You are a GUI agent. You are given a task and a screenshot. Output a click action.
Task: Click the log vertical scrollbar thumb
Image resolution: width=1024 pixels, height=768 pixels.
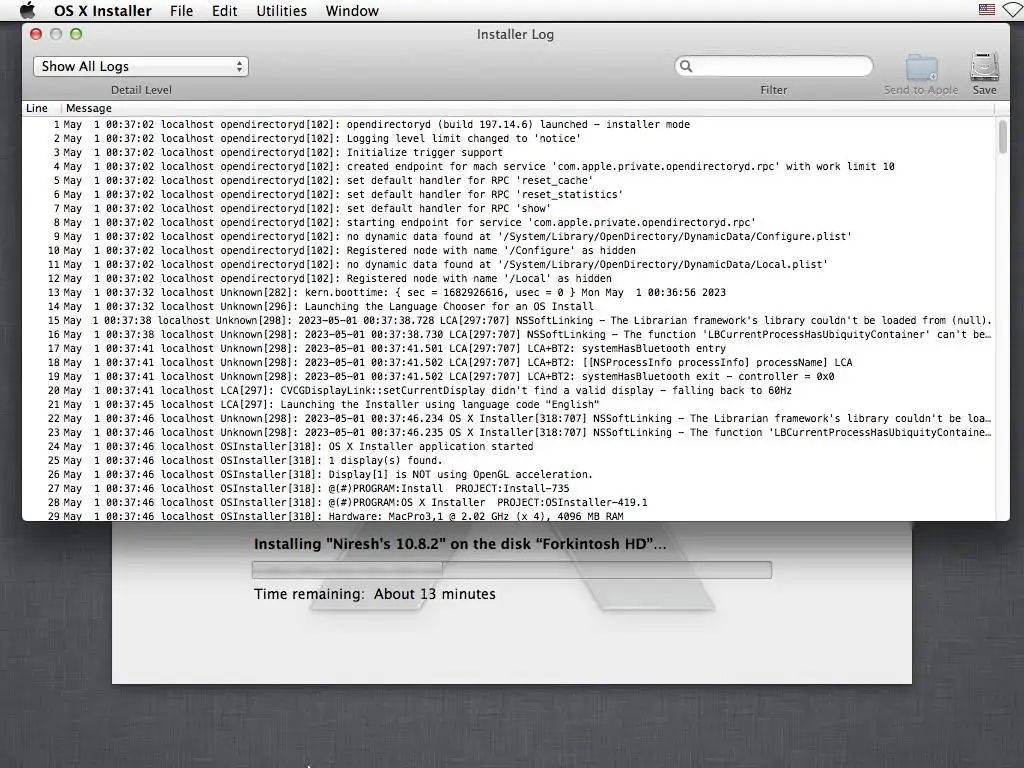pyautogui.click(x=1002, y=137)
